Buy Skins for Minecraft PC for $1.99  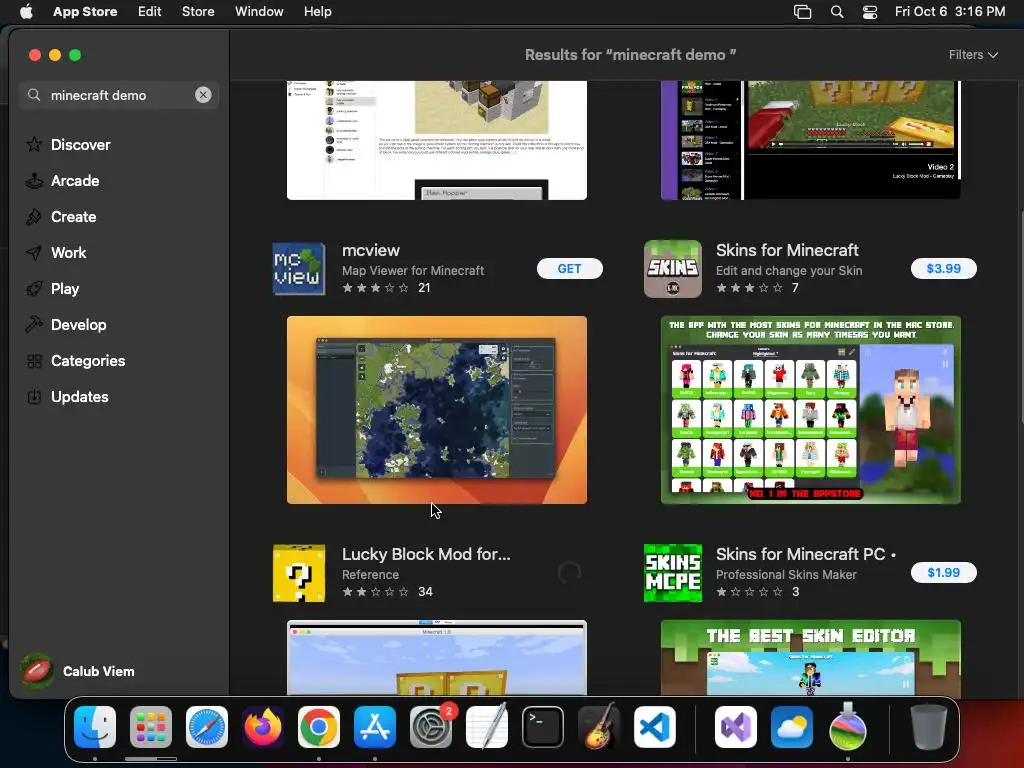(x=944, y=573)
